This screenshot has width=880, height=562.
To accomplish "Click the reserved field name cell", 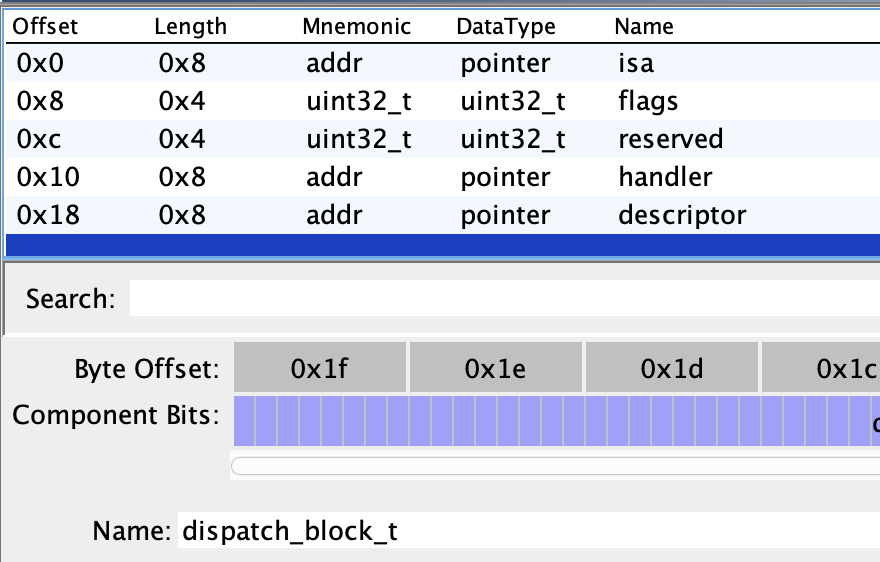I will [670, 139].
